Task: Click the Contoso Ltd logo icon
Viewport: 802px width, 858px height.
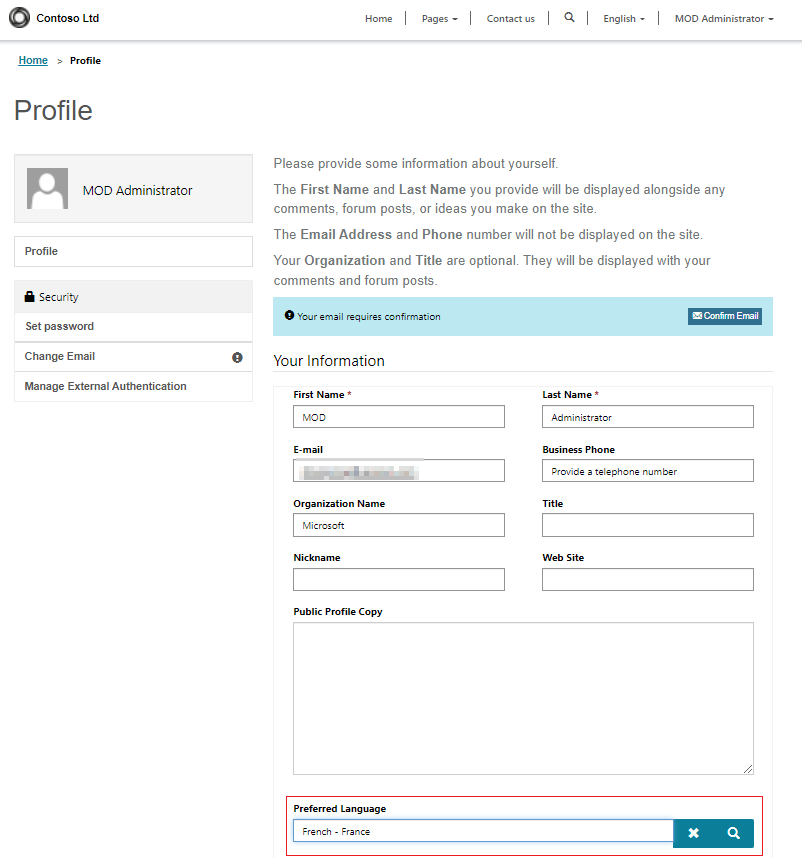Action: [x=20, y=18]
